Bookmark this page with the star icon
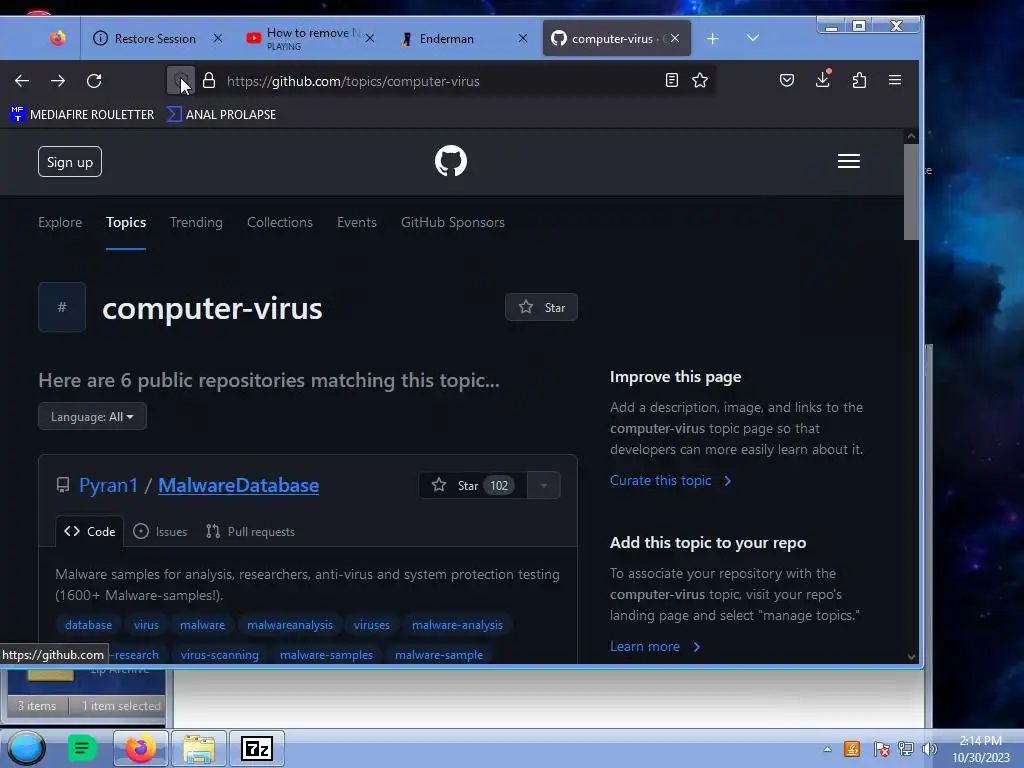 click(700, 80)
